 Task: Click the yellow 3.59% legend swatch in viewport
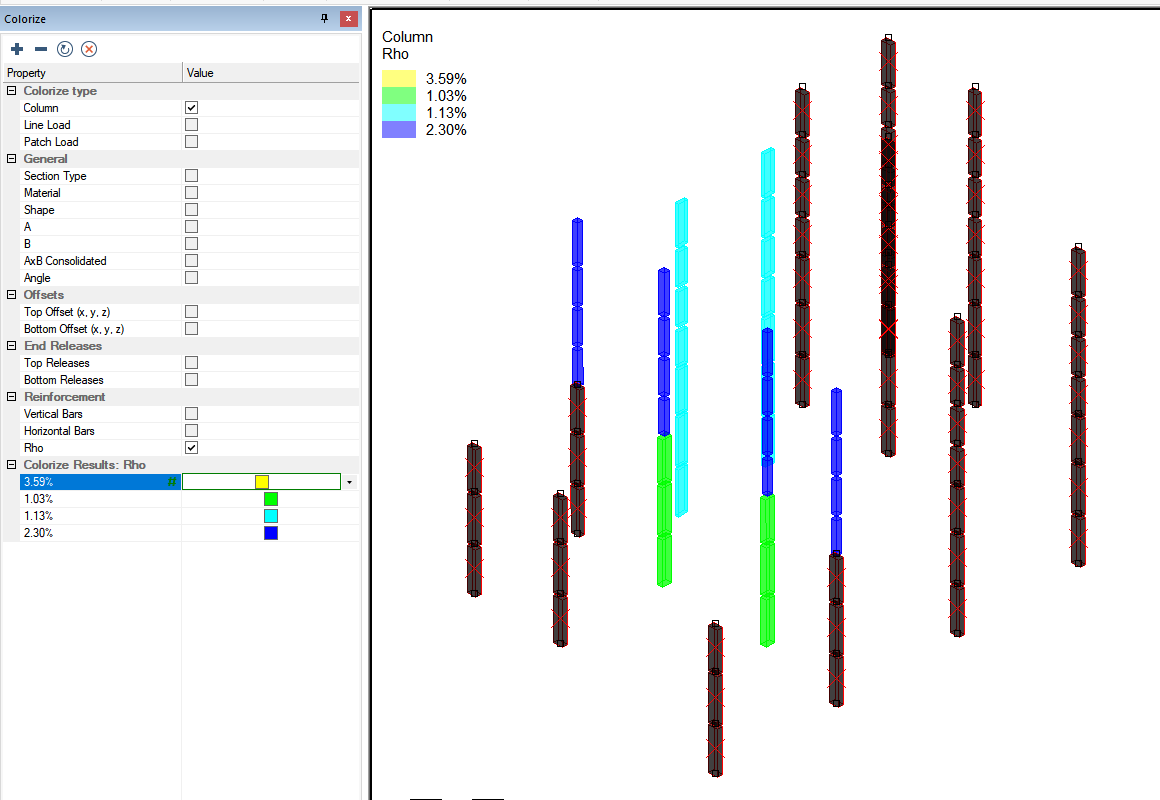[398, 79]
